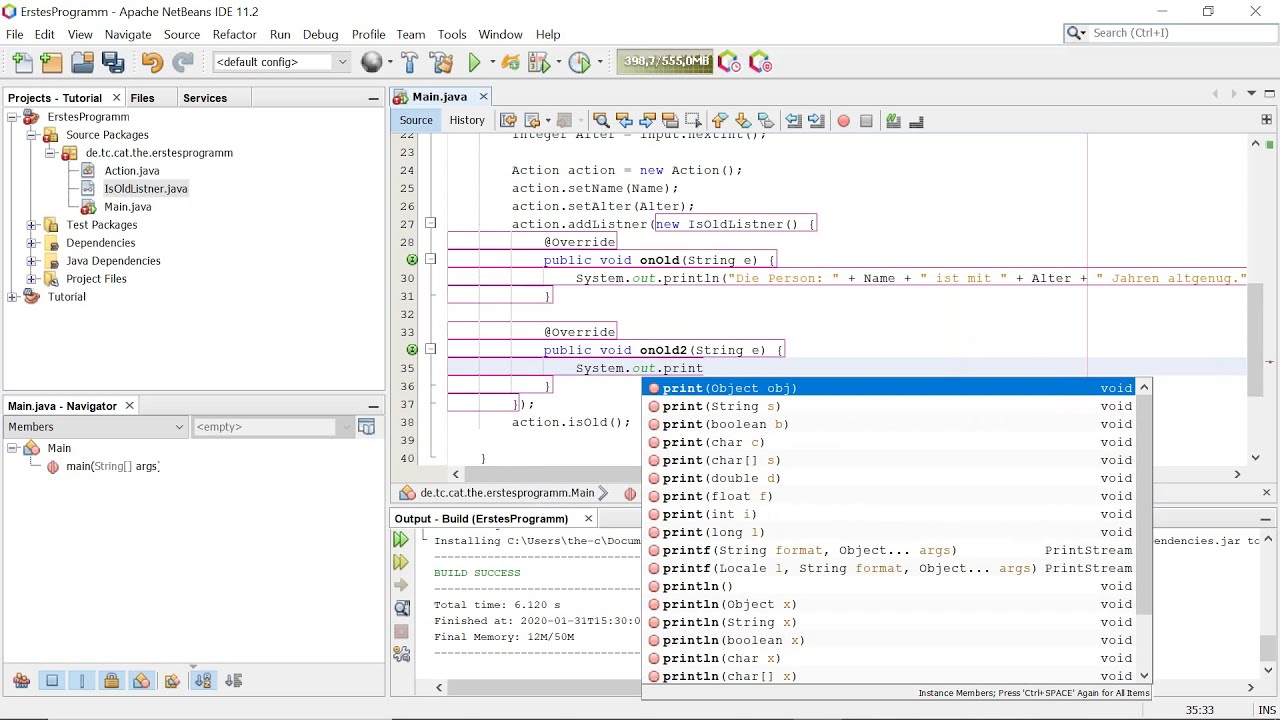Screen dimensions: 1280x720
Task: Toggle Bookmark icon in editor toolbar
Action: tap(766, 121)
